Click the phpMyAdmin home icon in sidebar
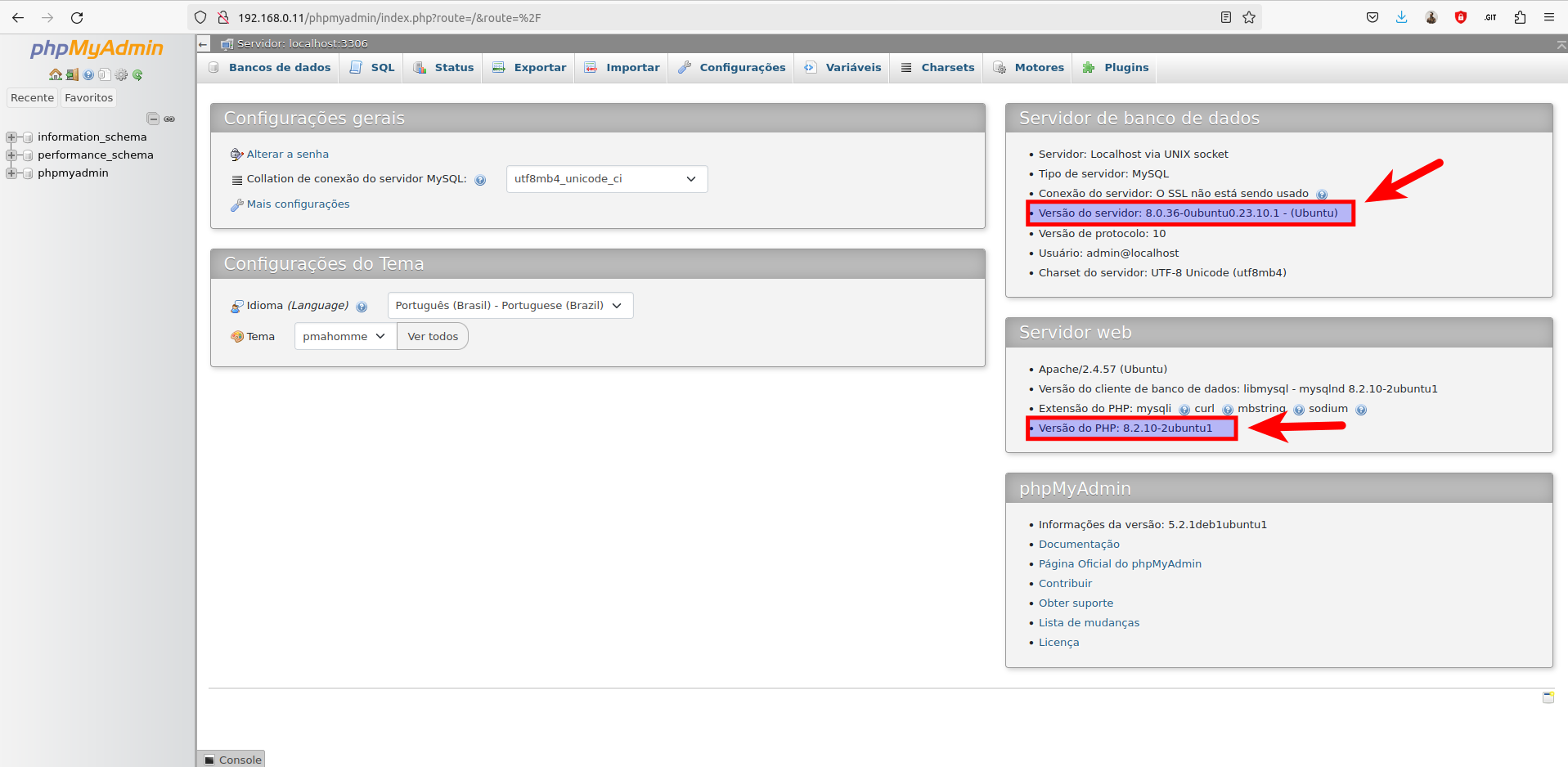This screenshot has width=1568, height=767. (x=56, y=74)
